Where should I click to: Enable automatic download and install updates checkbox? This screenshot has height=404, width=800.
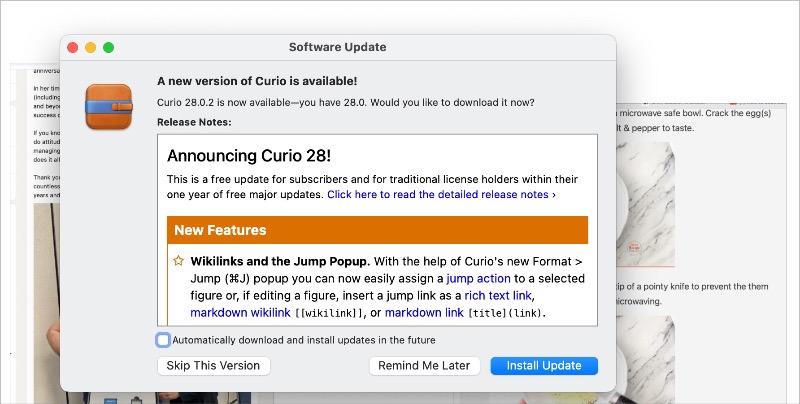163,340
